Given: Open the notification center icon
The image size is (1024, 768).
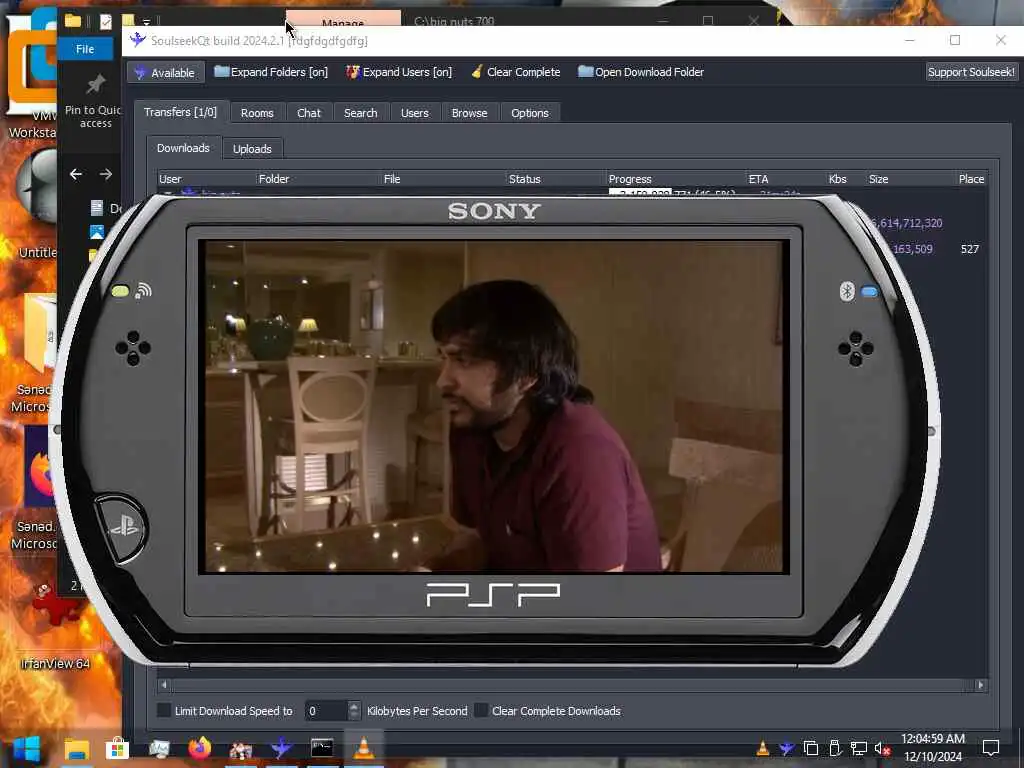Looking at the screenshot, I should click(x=991, y=748).
